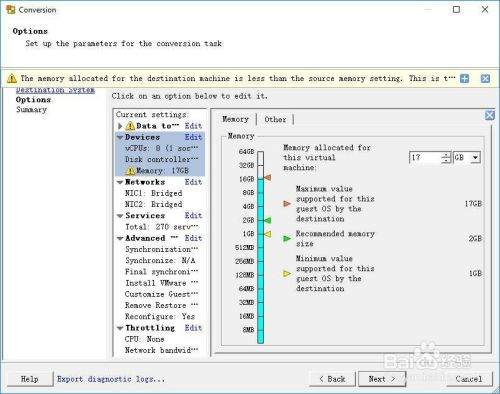Screen dimensions: 500x394
Task: Open Export diagnostic logs link
Action: pos(111,379)
